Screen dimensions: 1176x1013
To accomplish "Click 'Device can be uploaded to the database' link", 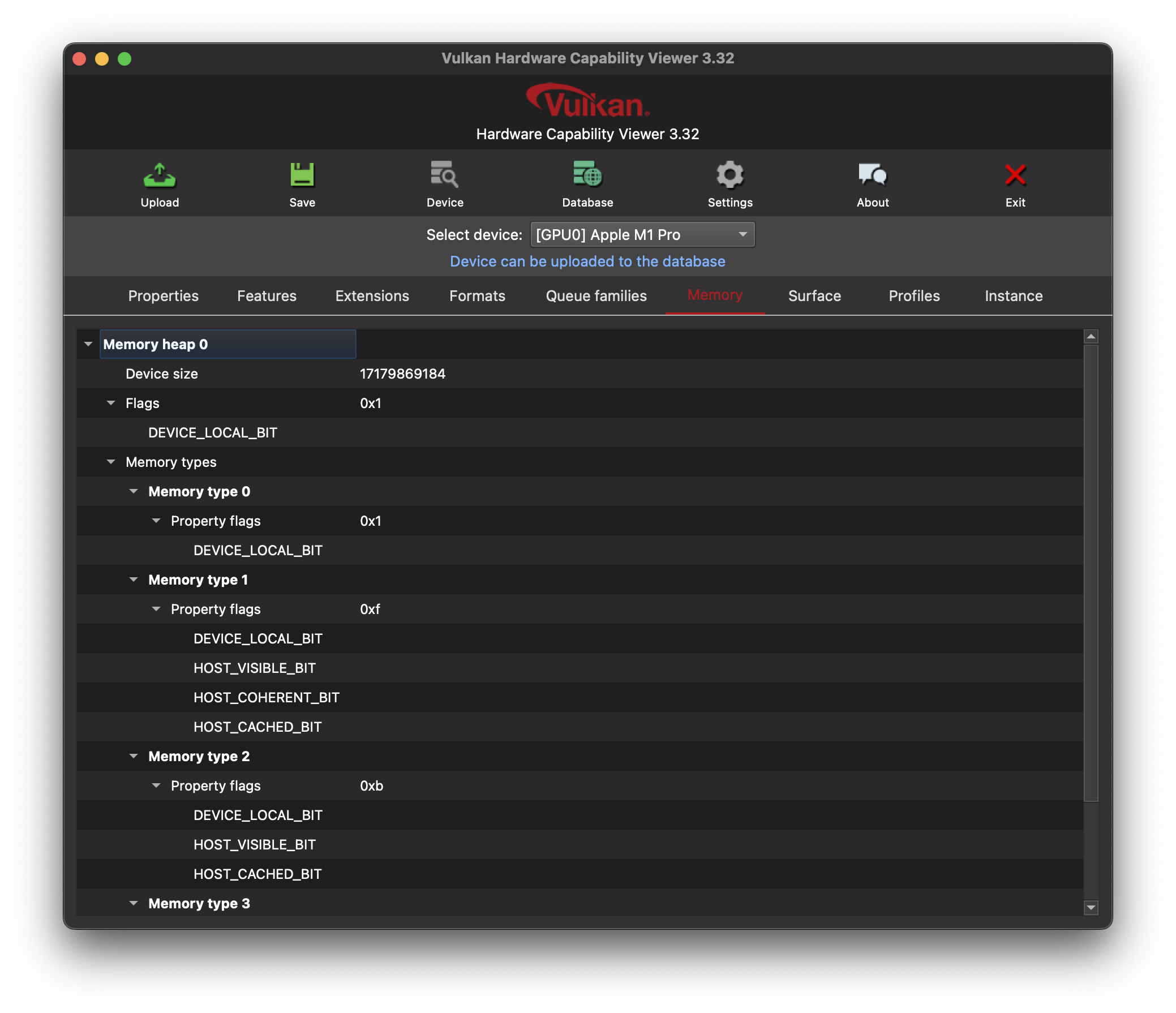I will coord(587,261).
